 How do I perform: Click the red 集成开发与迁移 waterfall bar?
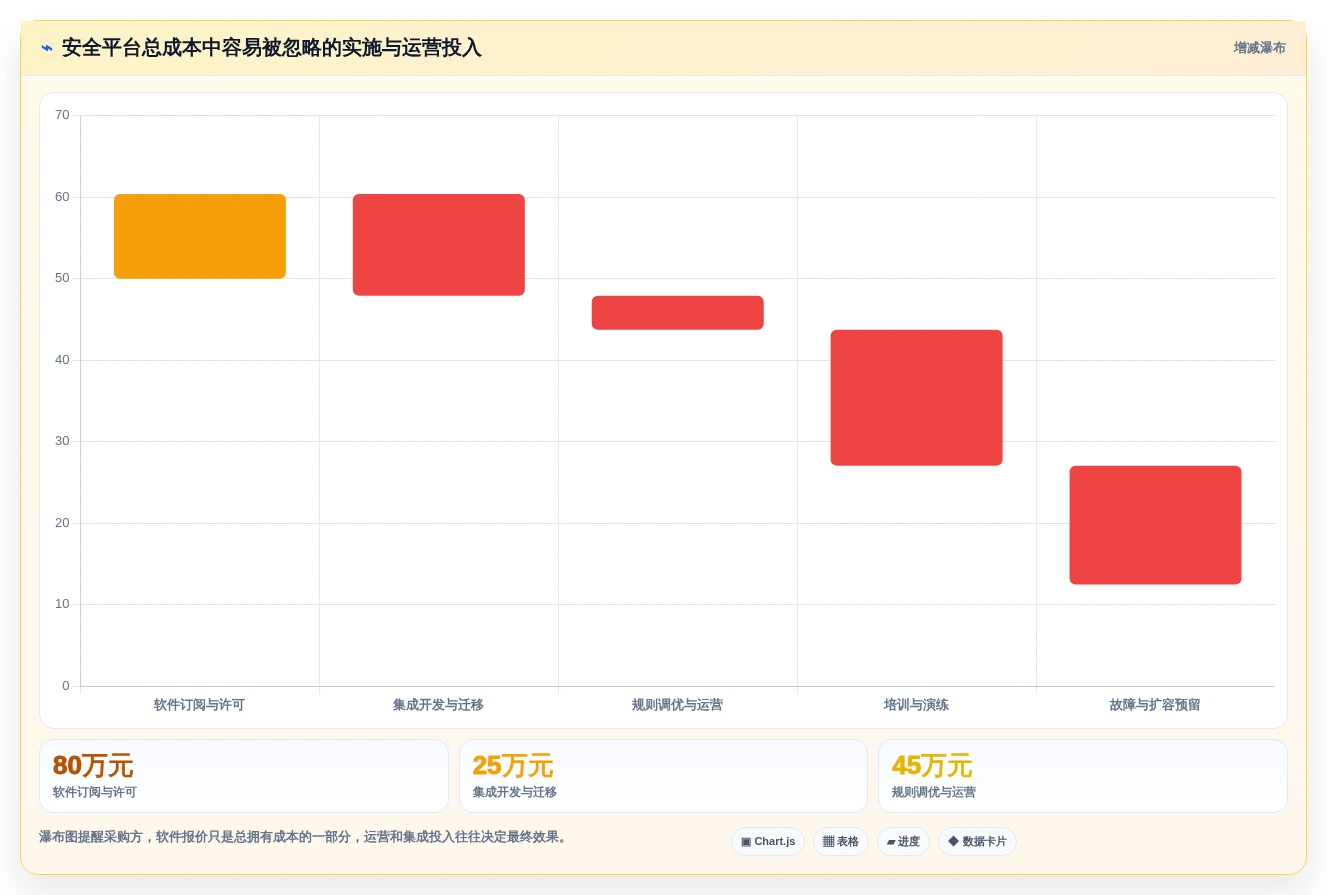pyautogui.click(x=439, y=245)
